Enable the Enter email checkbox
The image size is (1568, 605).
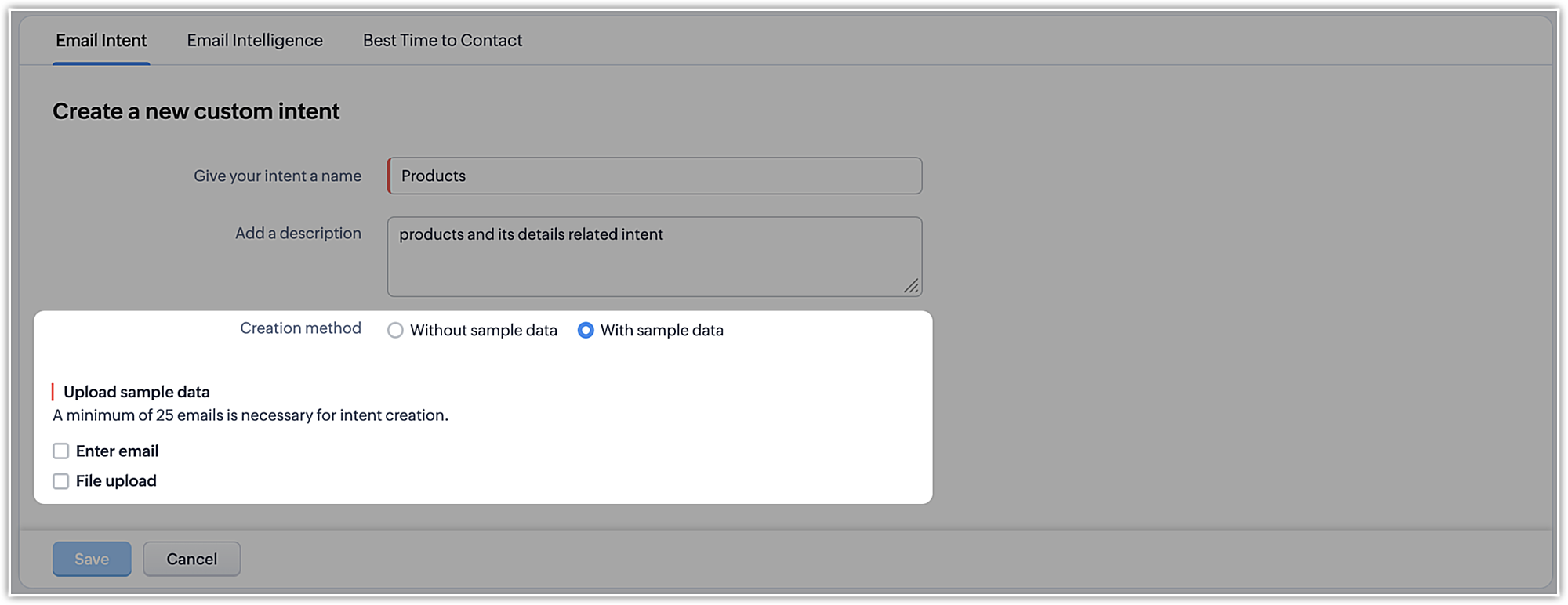click(61, 451)
